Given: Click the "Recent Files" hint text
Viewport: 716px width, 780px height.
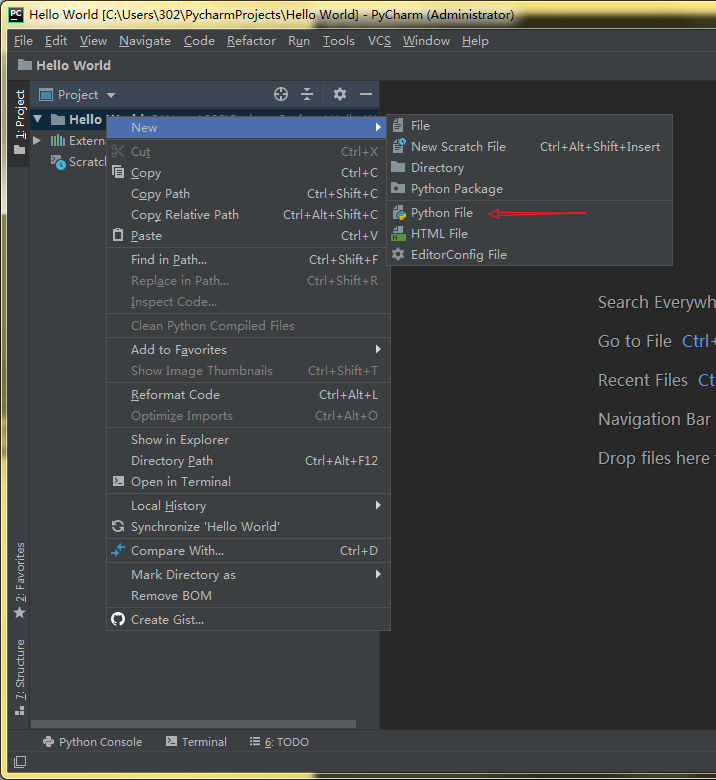Looking at the screenshot, I should point(642,380).
